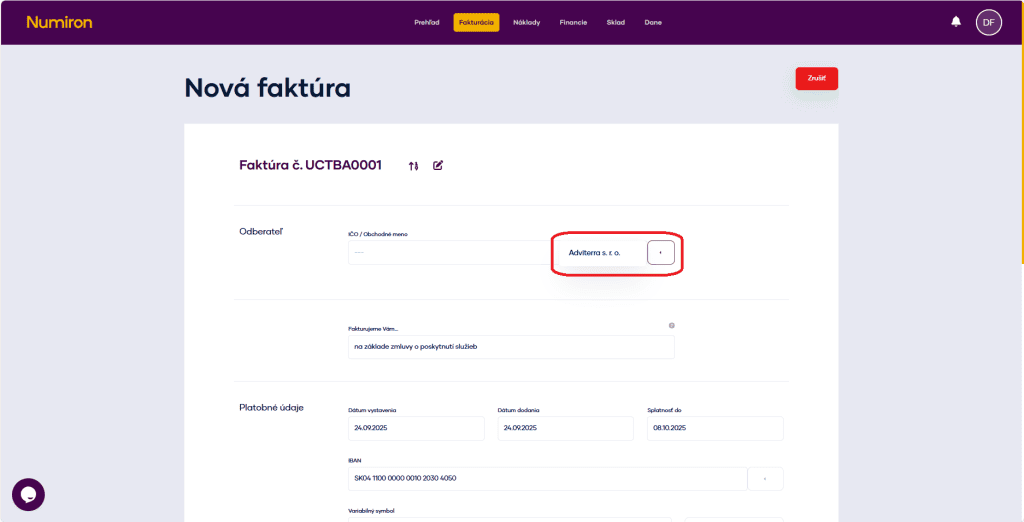Viewport: 1024px width, 522px height.
Task: Go to the Prehľad tab
Action: (x=427, y=22)
